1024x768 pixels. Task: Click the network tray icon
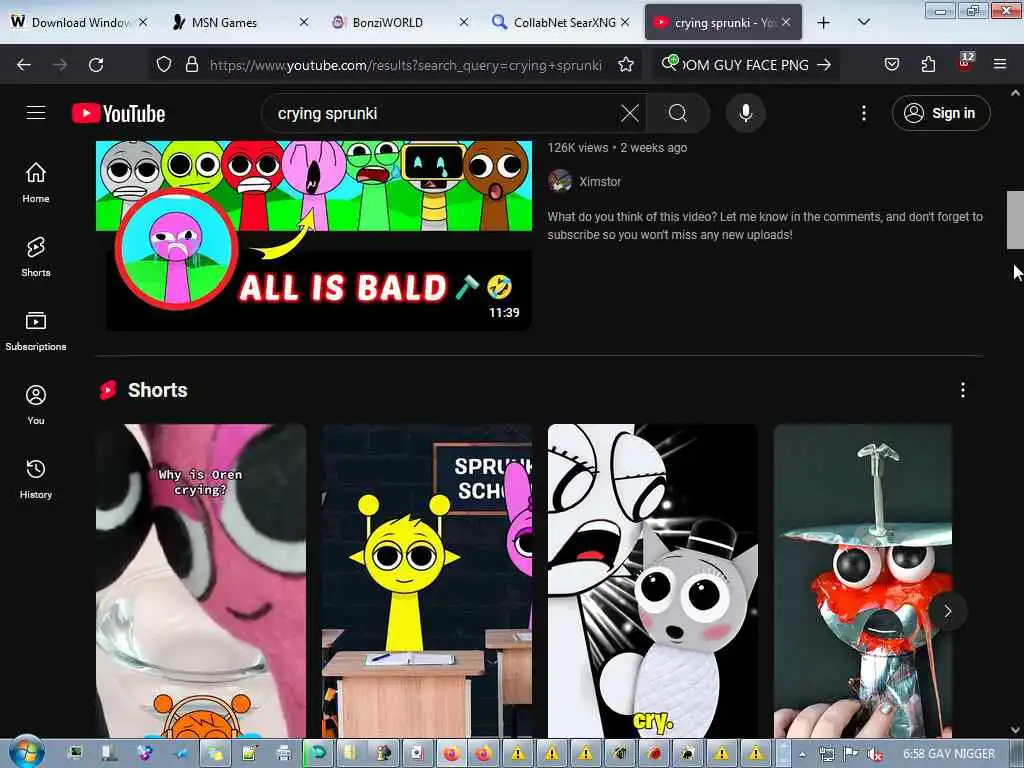(x=827, y=754)
